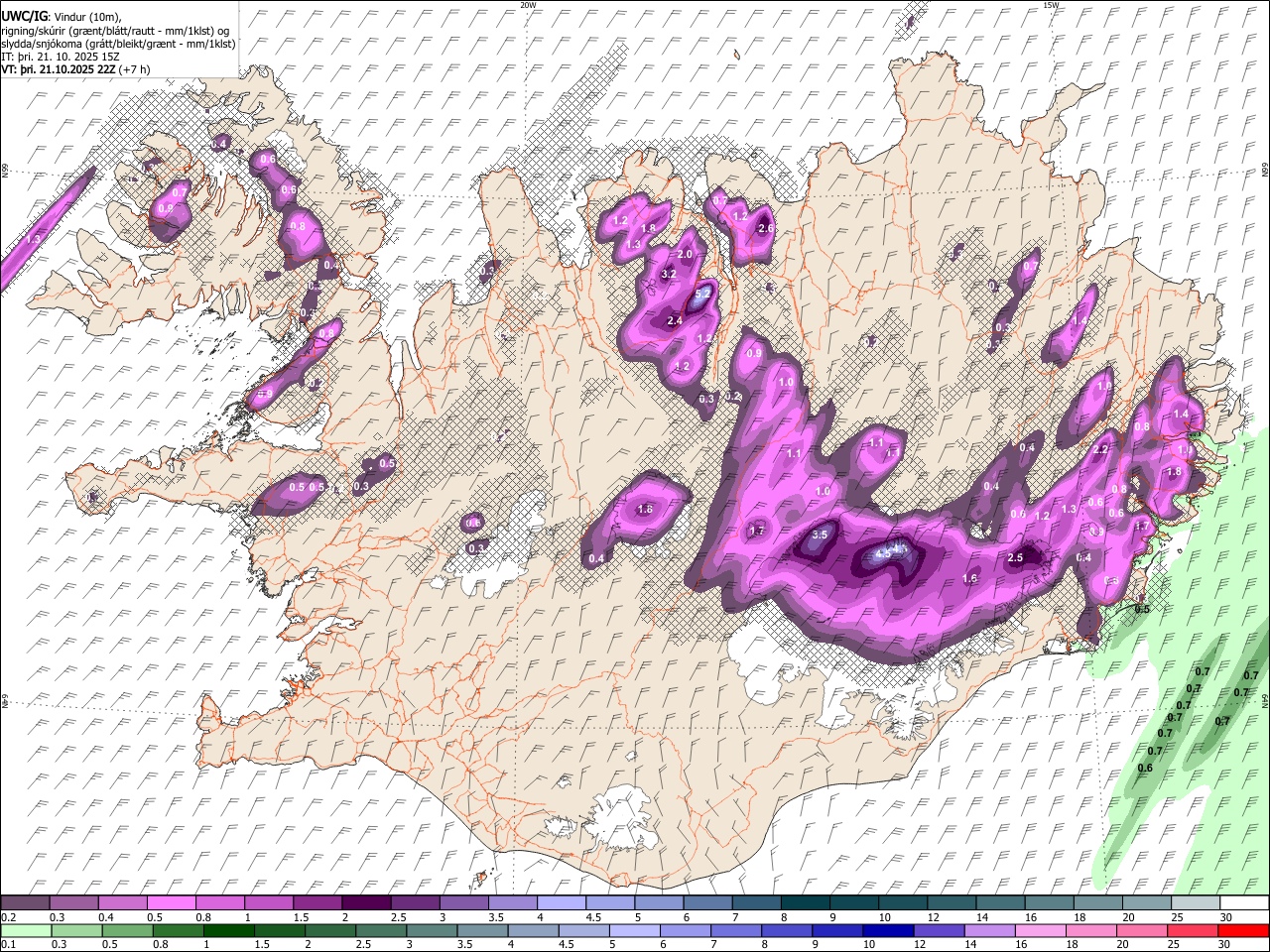
Task: Click the 'slydda/snjókoma (grátt/bleikt/grænt' description line
Action: [x=118, y=44]
